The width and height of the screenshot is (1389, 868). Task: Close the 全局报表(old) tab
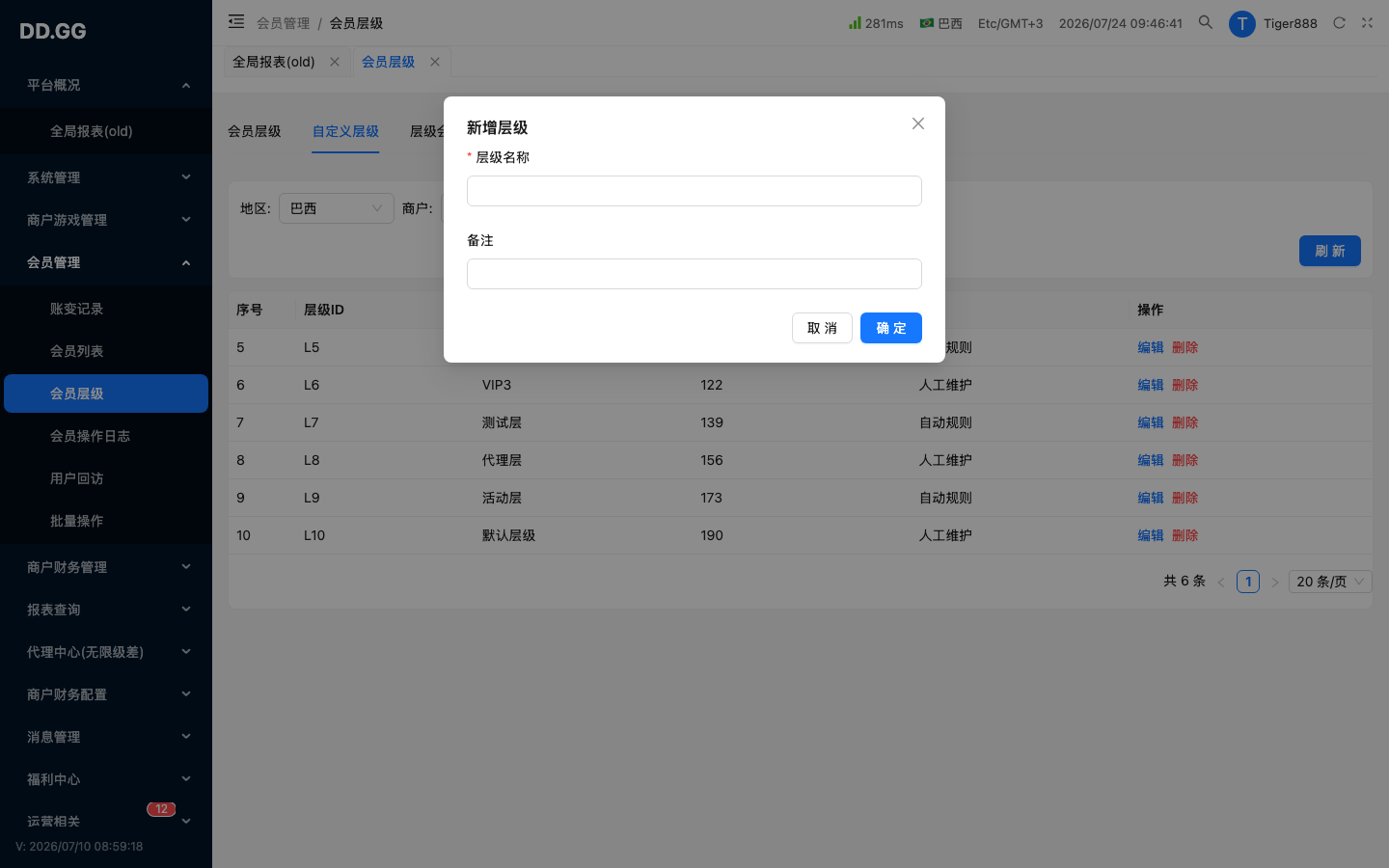(335, 62)
